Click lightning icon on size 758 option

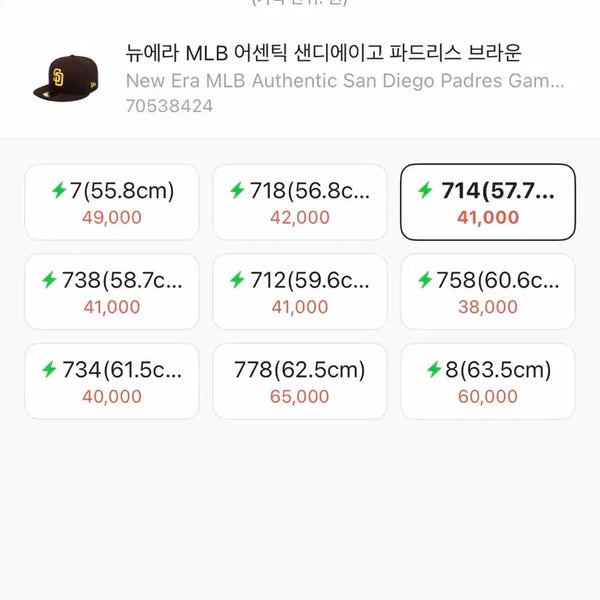pos(425,280)
